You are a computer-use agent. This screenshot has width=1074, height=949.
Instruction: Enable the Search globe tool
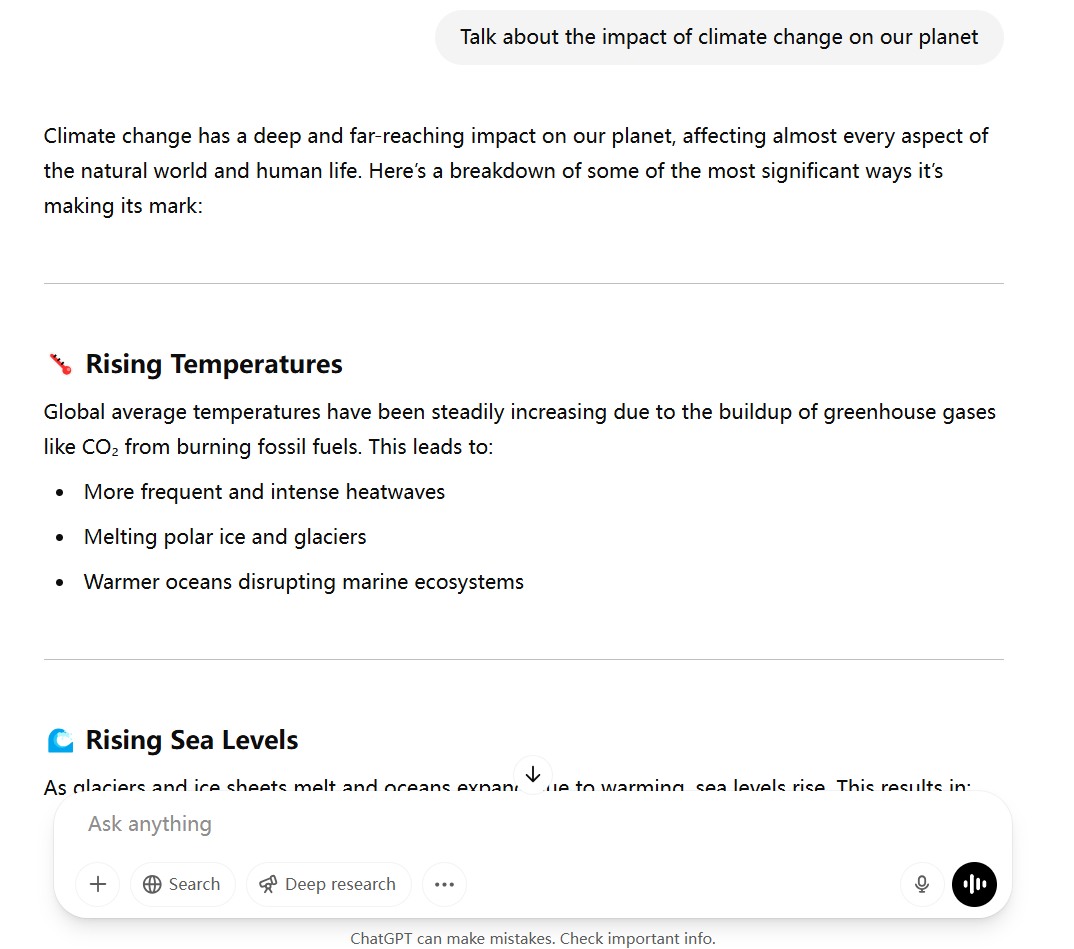coord(182,884)
